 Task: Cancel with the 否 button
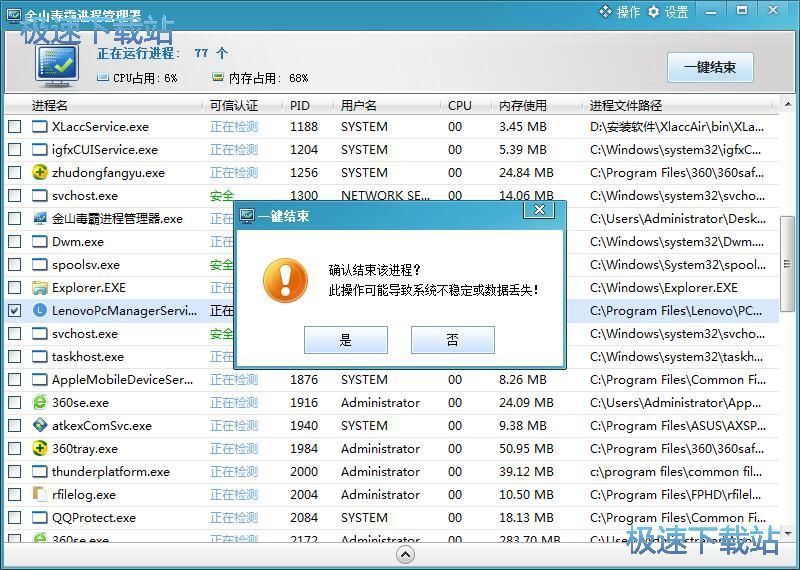[453, 340]
